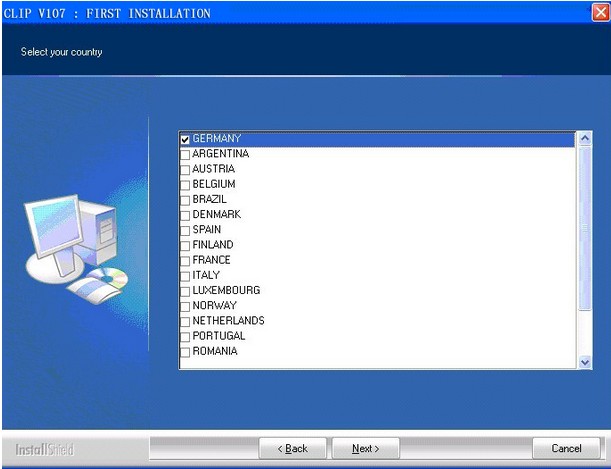Click the LUXEMBOURG country label
The image size is (611, 469).
pyautogui.click(x=226, y=290)
